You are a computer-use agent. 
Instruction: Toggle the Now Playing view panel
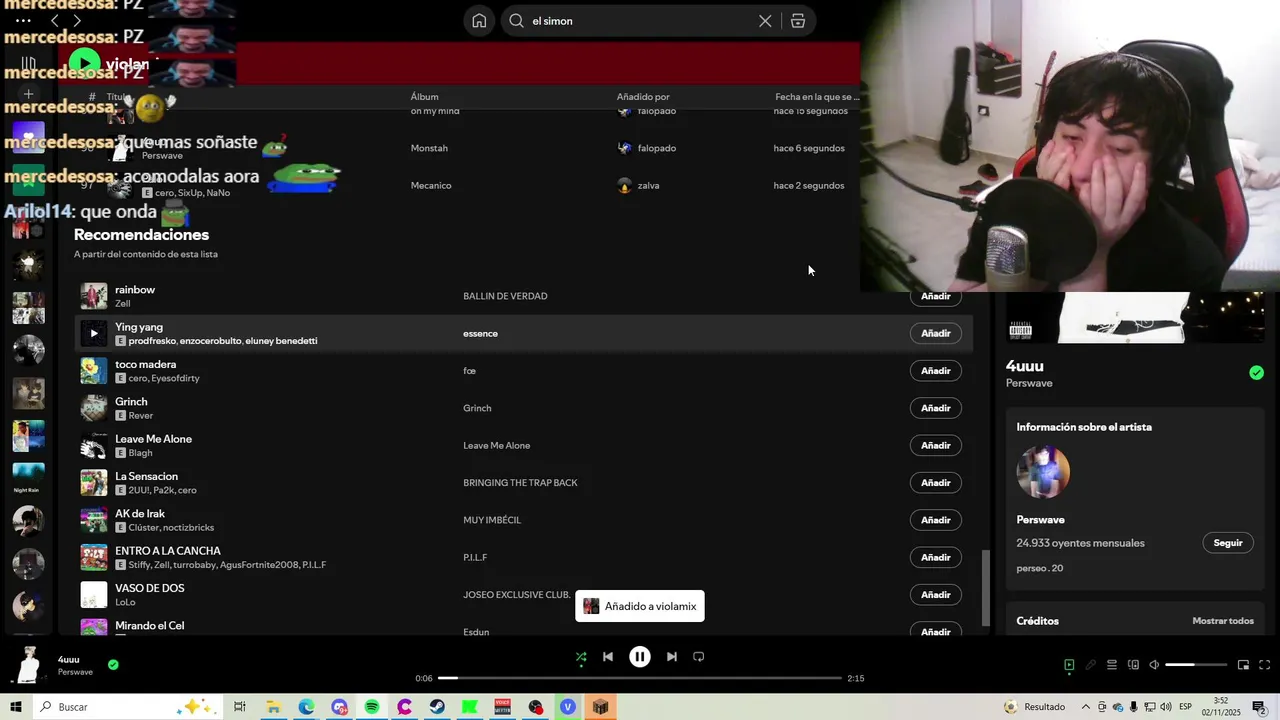[1069, 665]
